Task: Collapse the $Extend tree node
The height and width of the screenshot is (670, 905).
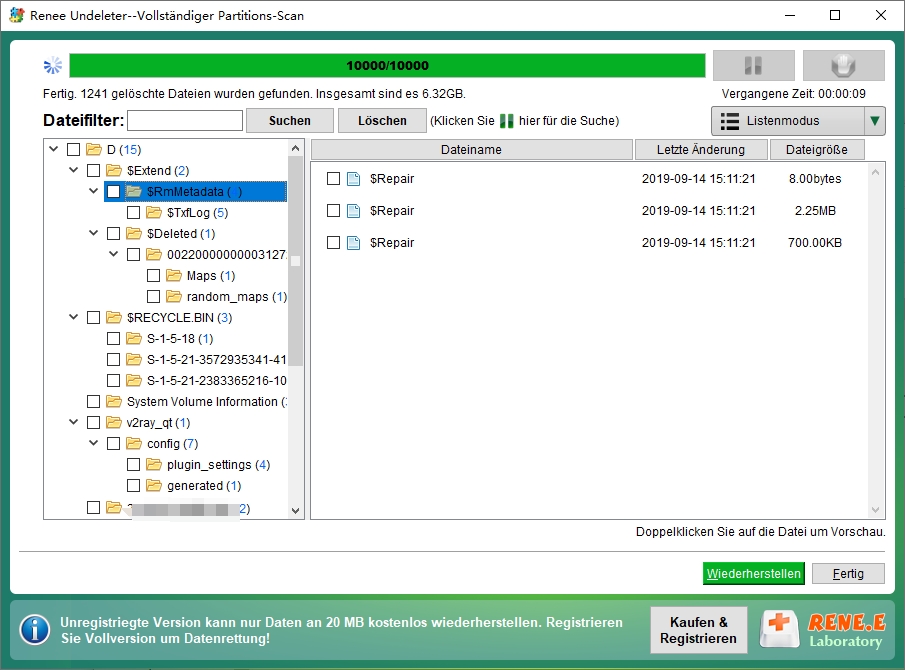Action: [73, 170]
